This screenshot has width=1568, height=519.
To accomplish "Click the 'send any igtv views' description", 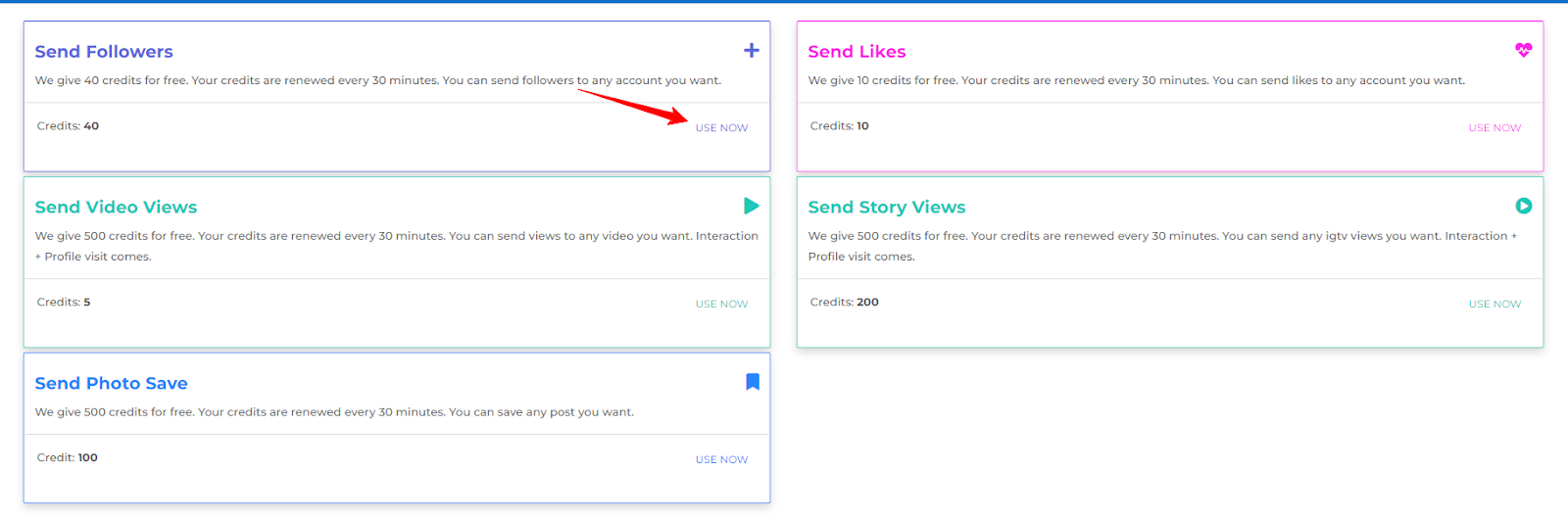I will pyautogui.click(x=1162, y=246).
